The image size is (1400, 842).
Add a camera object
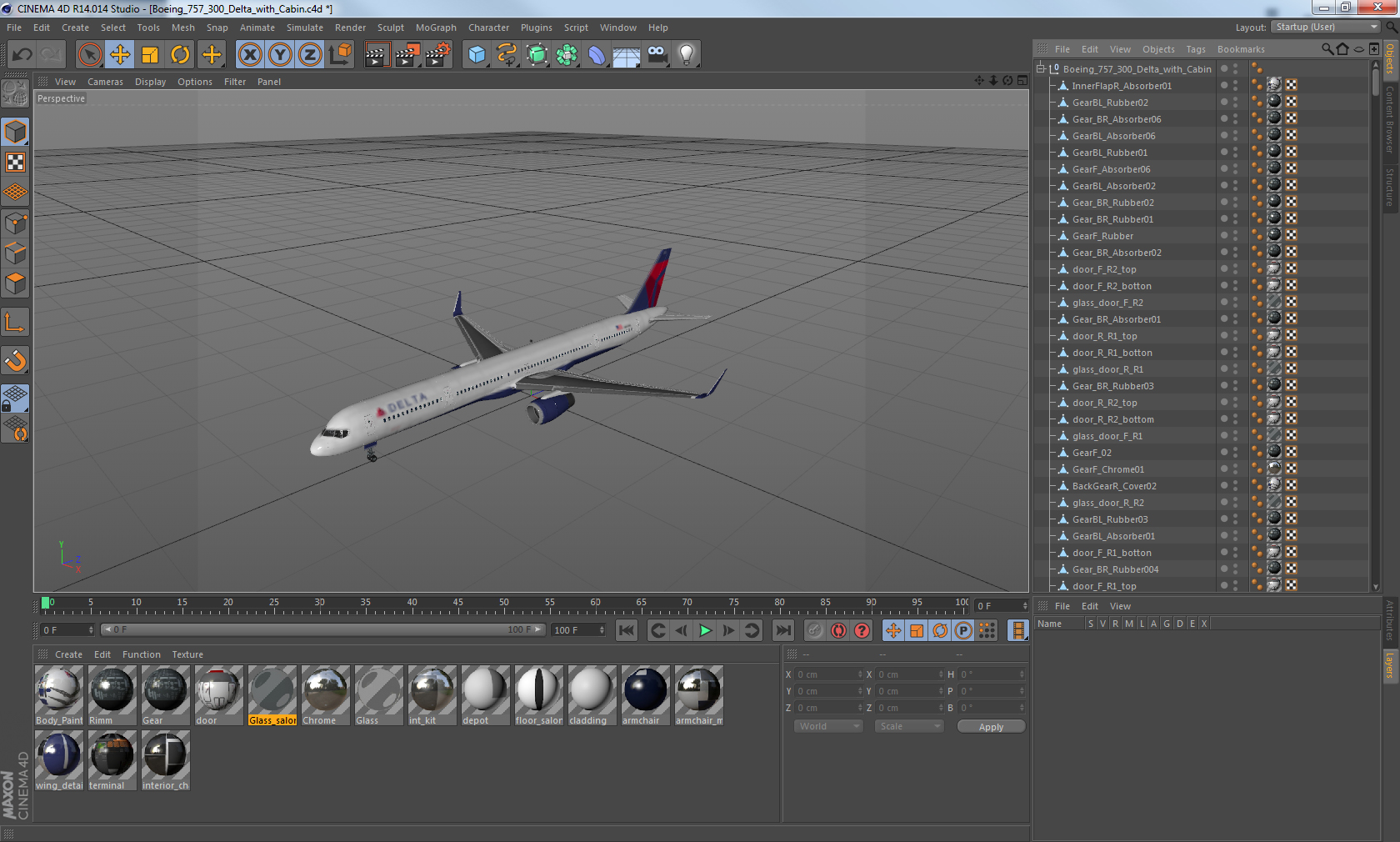pyautogui.click(x=657, y=55)
